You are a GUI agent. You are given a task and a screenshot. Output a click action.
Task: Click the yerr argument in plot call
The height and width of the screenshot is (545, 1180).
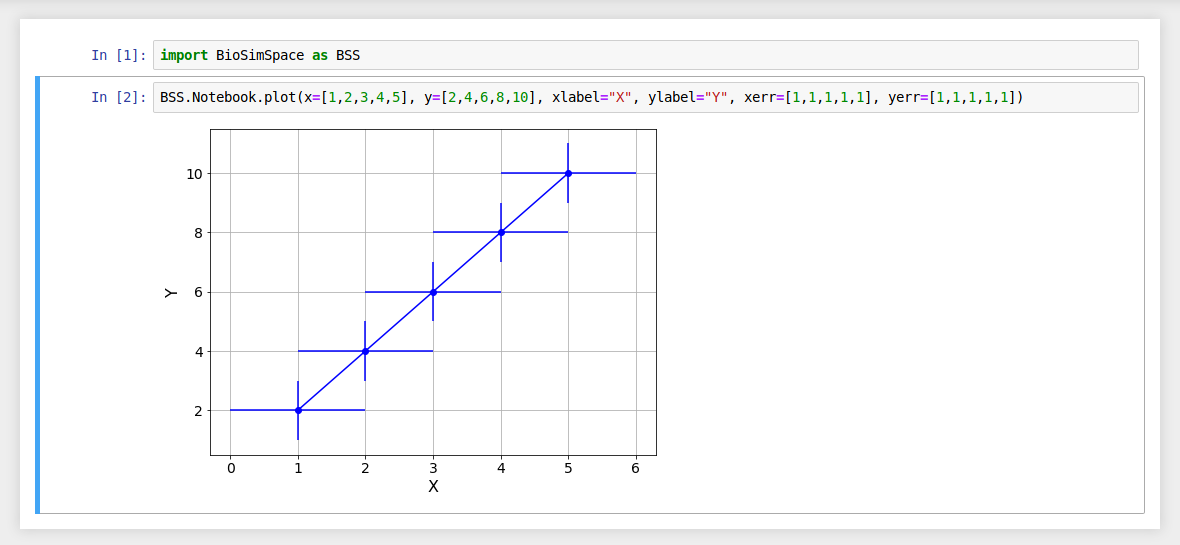coord(904,98)
